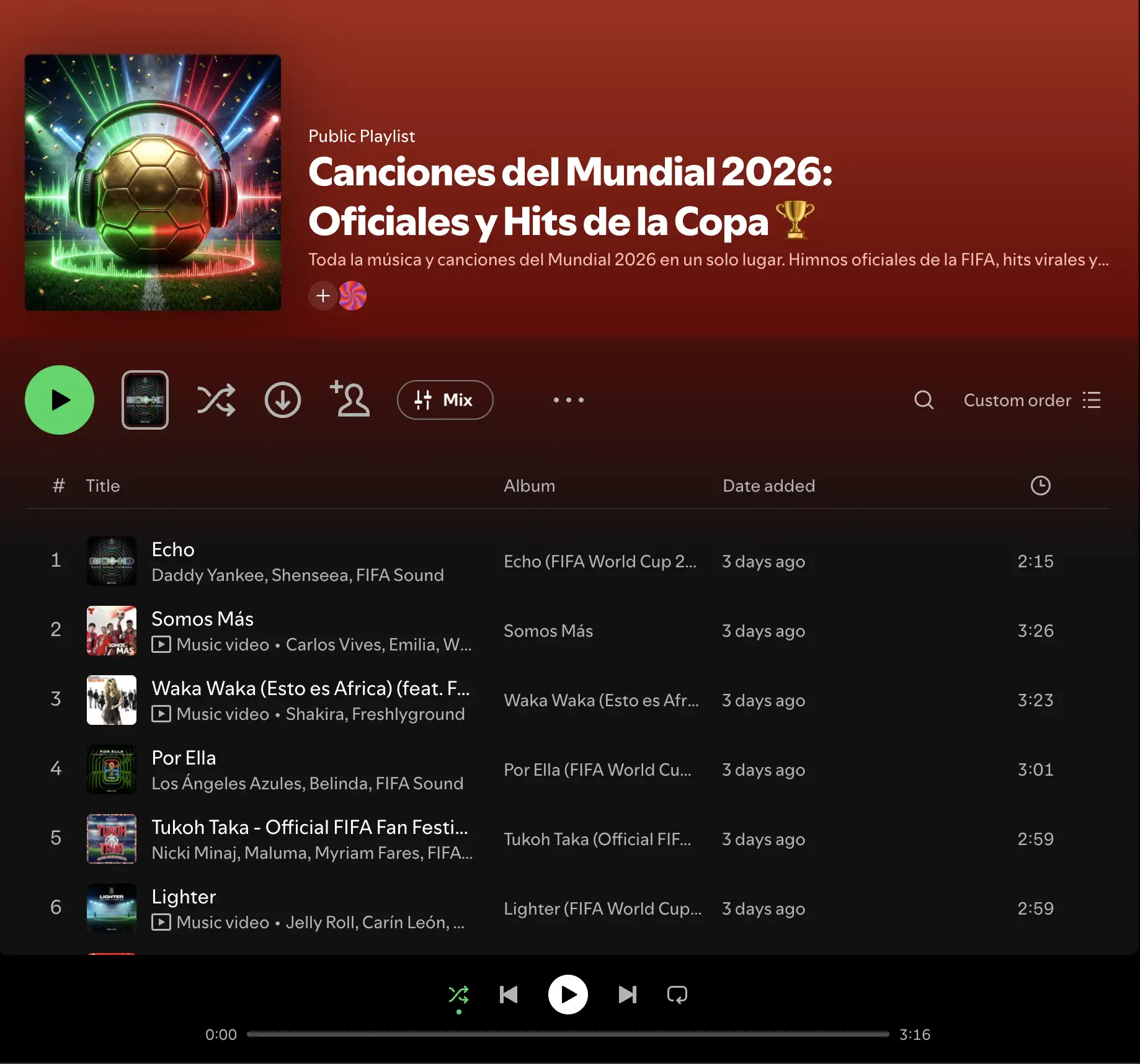Toggle the green shuffle in the player bar
Viewport: 1140px width, 1064px height.
(459, 995)
